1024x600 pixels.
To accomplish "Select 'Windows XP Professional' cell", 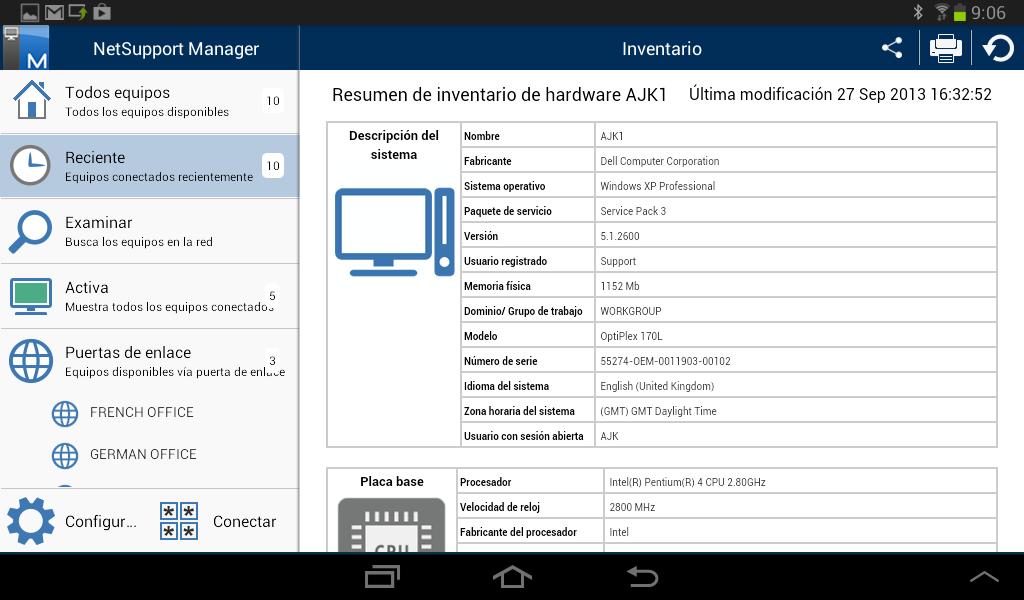I will tap(658, 186).
